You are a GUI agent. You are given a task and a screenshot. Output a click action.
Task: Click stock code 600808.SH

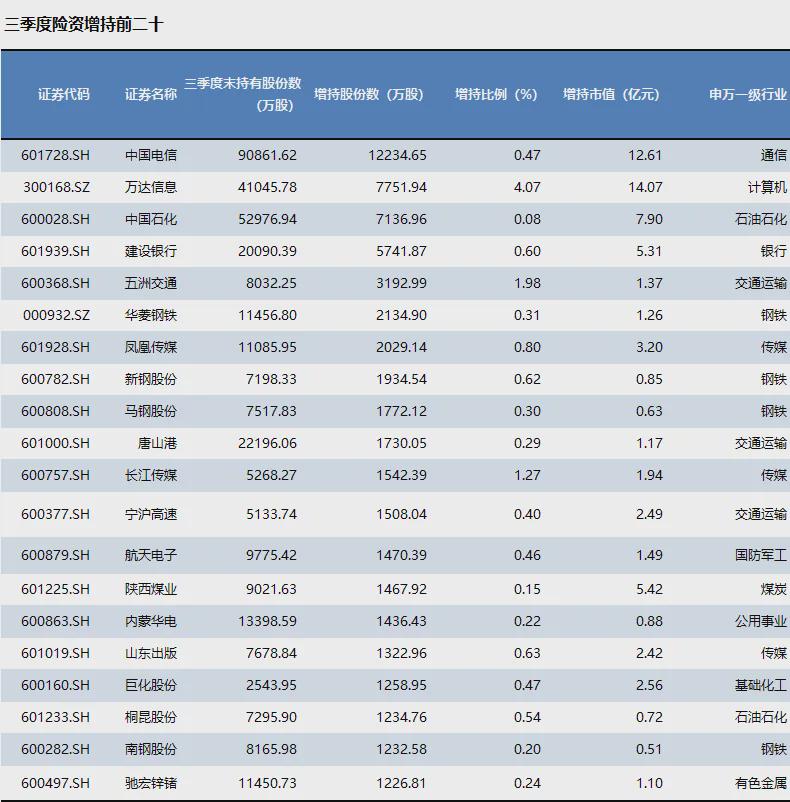click(55, 411)
